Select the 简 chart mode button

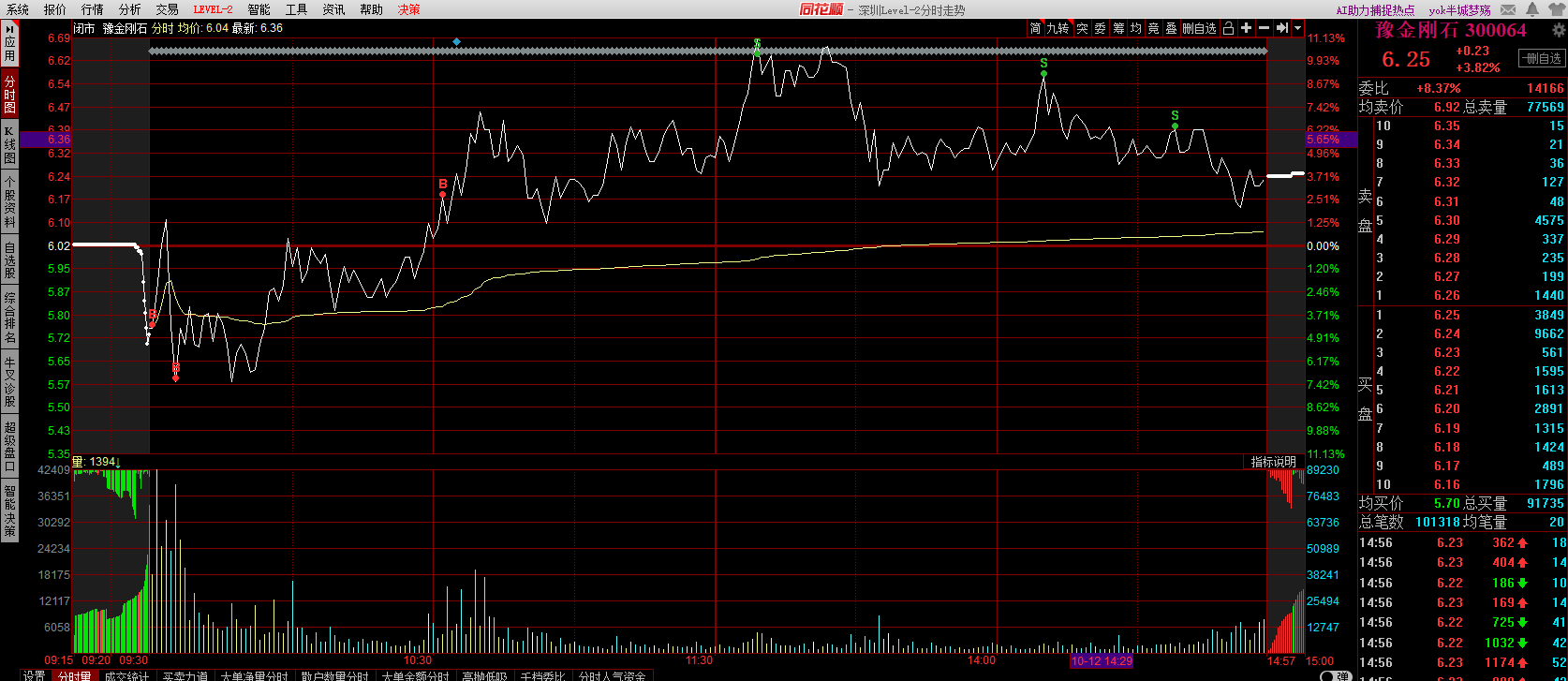[1035, 29]
